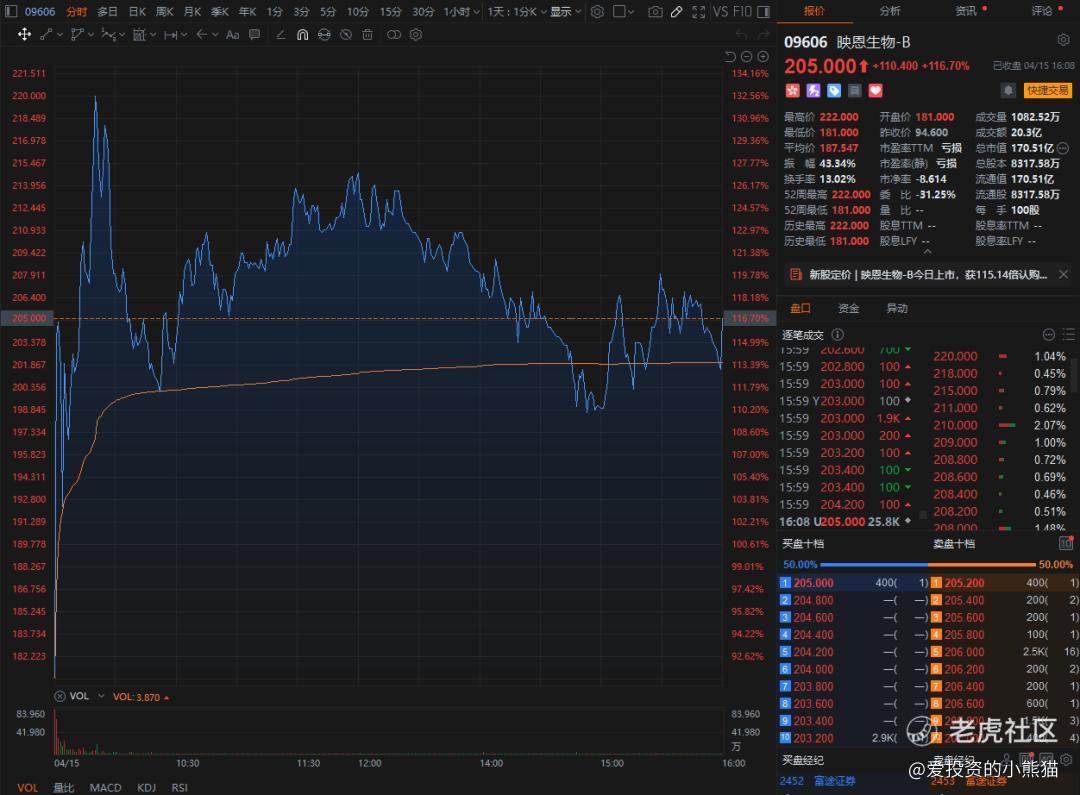Select the wave pattern drawing tool
1080x795 pixels.
click(109, 34)
